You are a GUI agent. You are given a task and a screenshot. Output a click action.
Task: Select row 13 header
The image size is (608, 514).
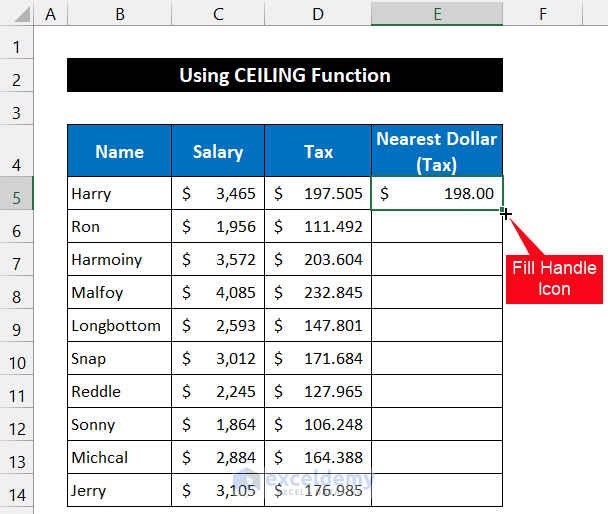click(x=17, y=457)
